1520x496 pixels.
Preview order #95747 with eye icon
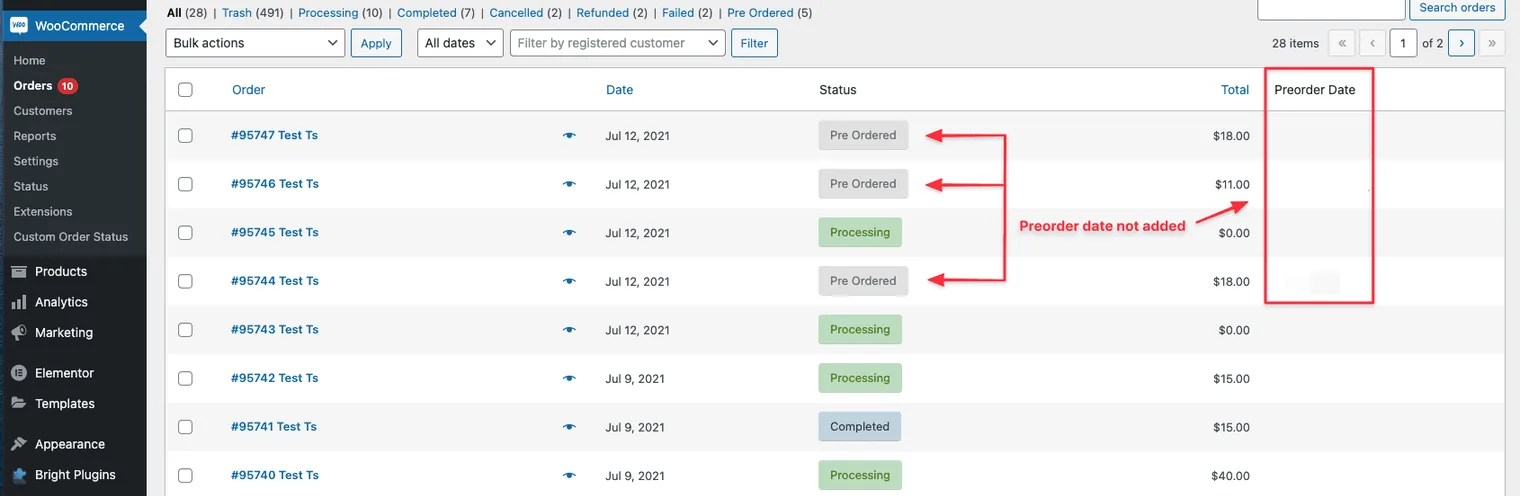pos(570,135)
